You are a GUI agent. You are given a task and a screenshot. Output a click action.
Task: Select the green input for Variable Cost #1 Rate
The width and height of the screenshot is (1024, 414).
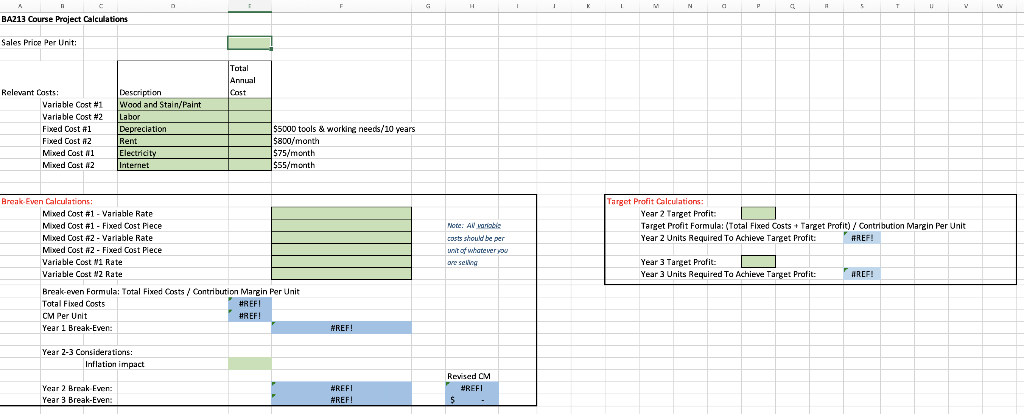pyautogui.click(x=342, y=262)
